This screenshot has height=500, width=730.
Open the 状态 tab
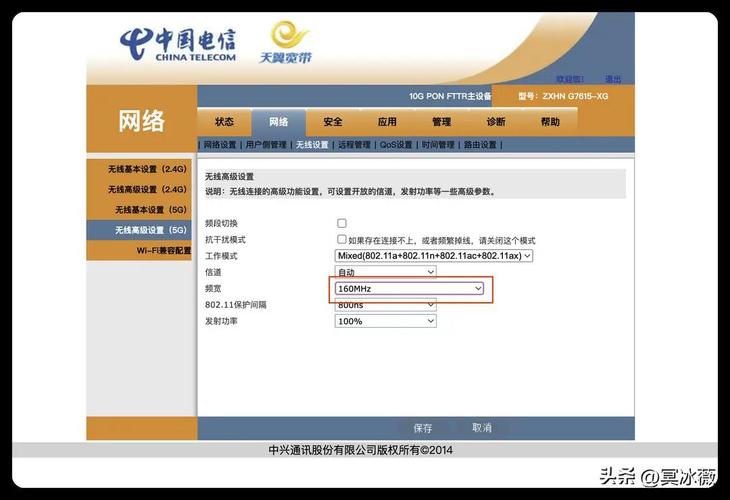224,122
